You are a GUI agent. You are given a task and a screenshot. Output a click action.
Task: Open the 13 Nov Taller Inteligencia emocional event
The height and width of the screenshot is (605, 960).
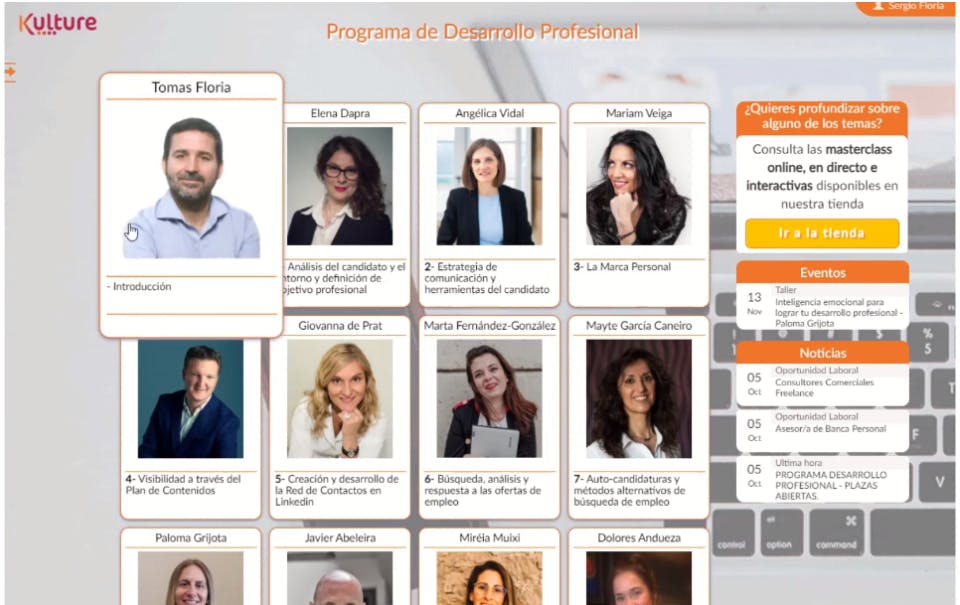point(822,306)
